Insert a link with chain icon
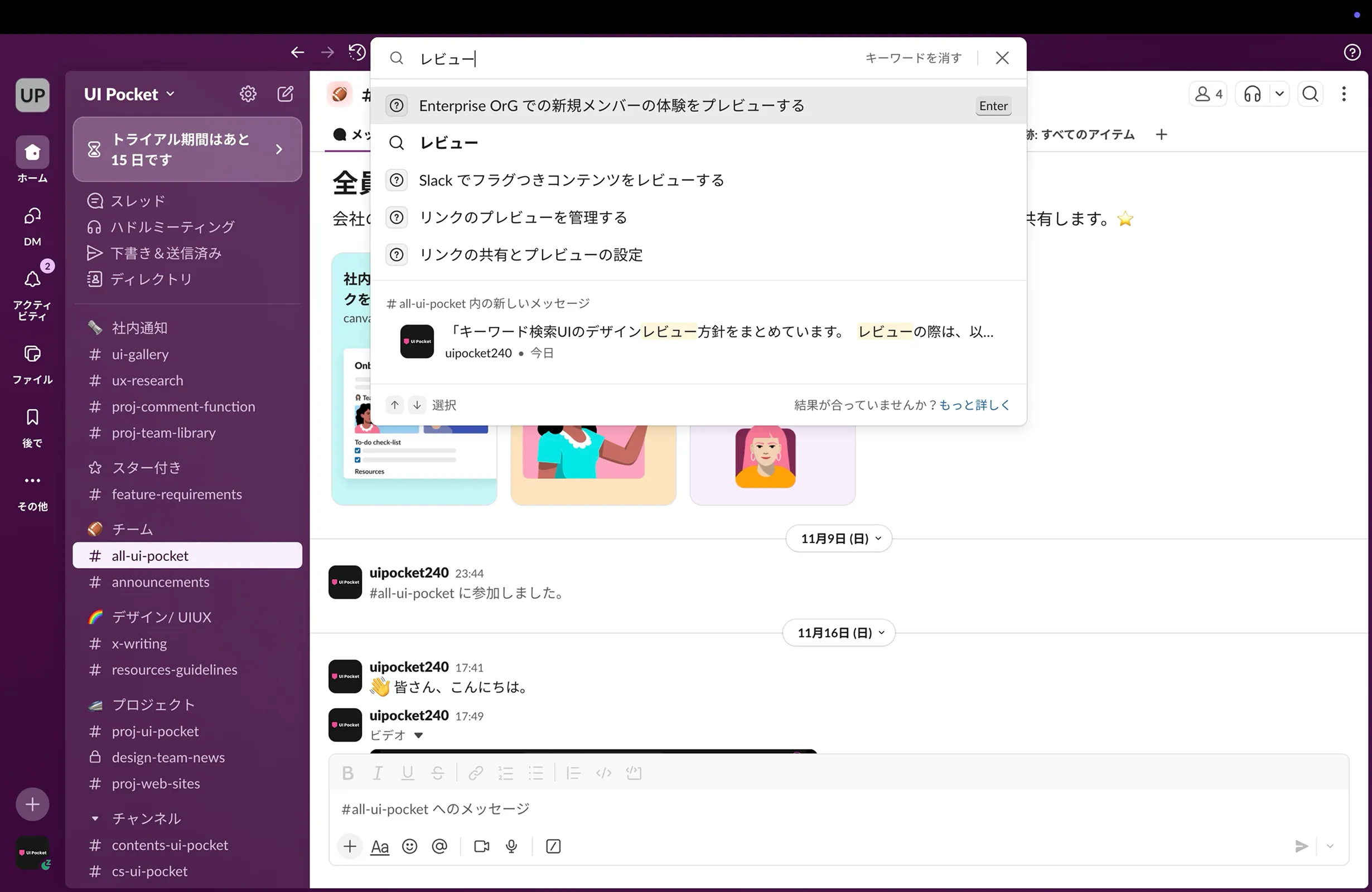 [x=476, y=773]
